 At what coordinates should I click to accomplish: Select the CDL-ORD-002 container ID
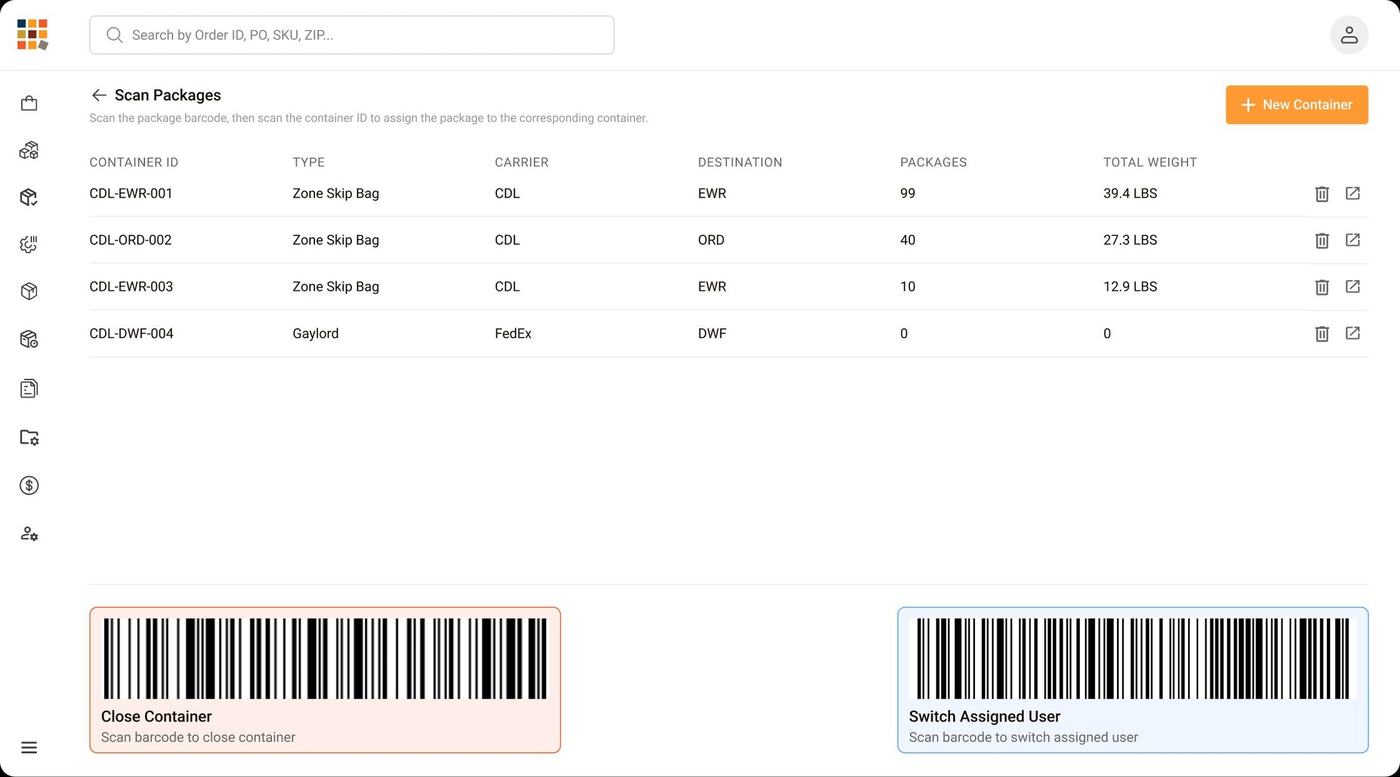pos(131,240)
